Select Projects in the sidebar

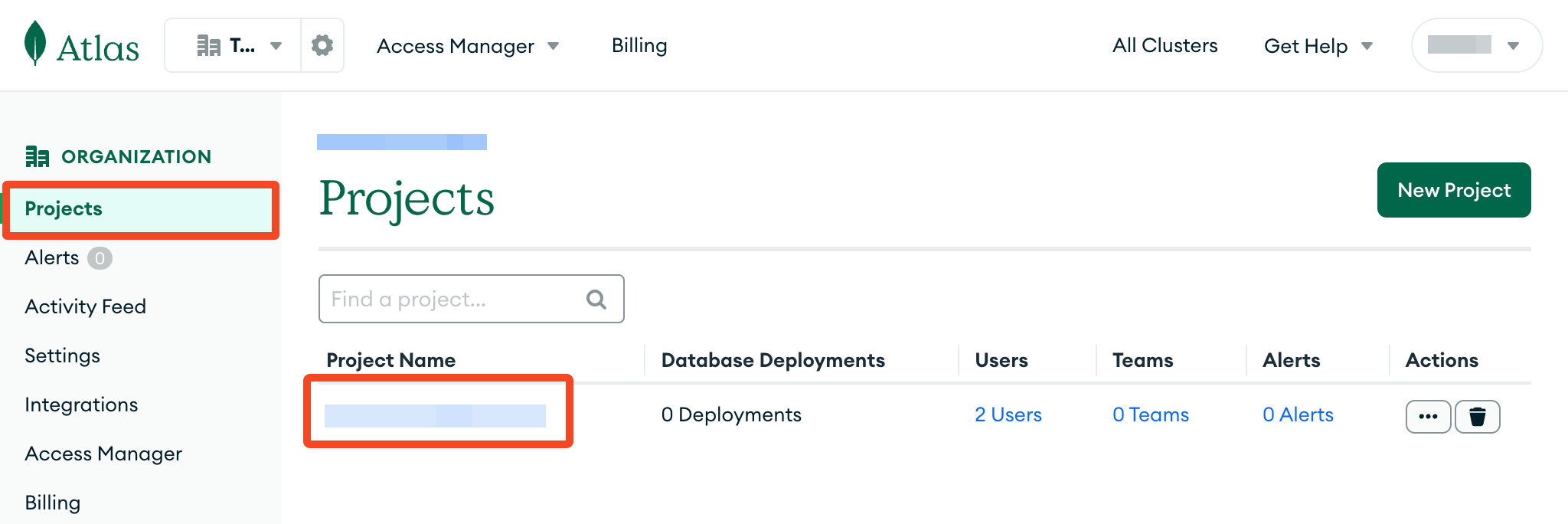tap(140, 209)
